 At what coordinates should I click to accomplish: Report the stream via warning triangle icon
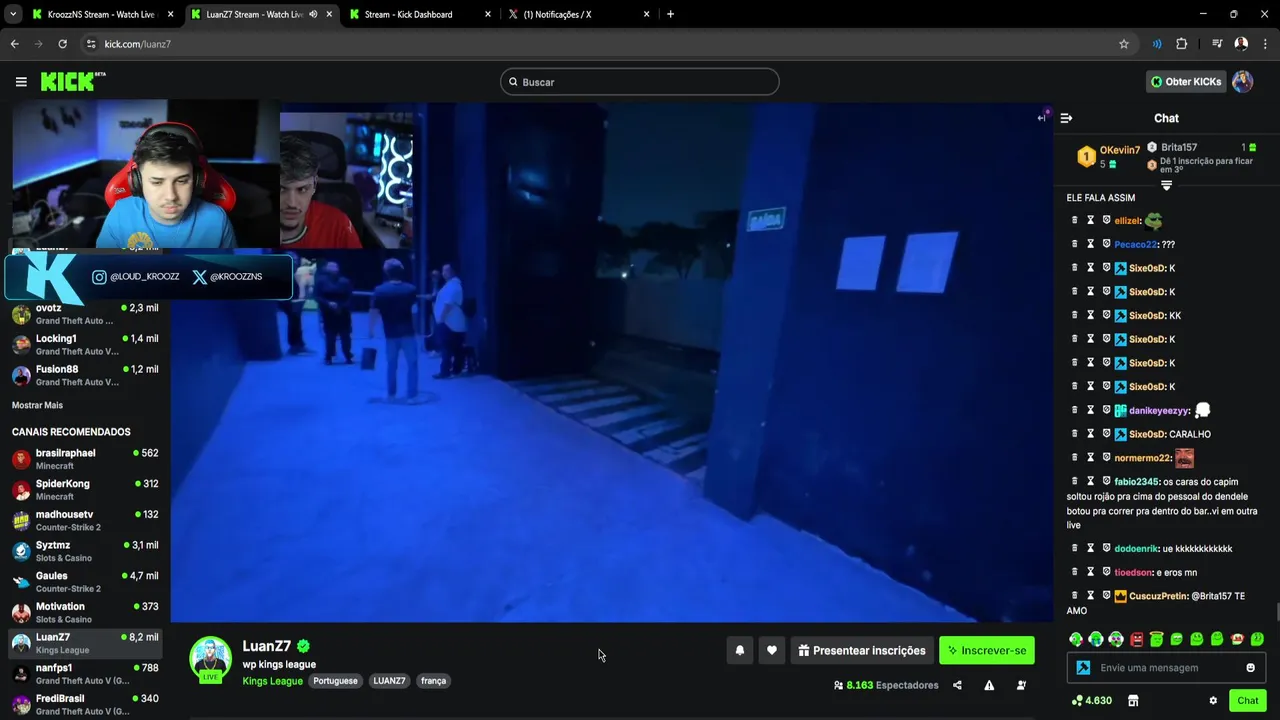989,685
